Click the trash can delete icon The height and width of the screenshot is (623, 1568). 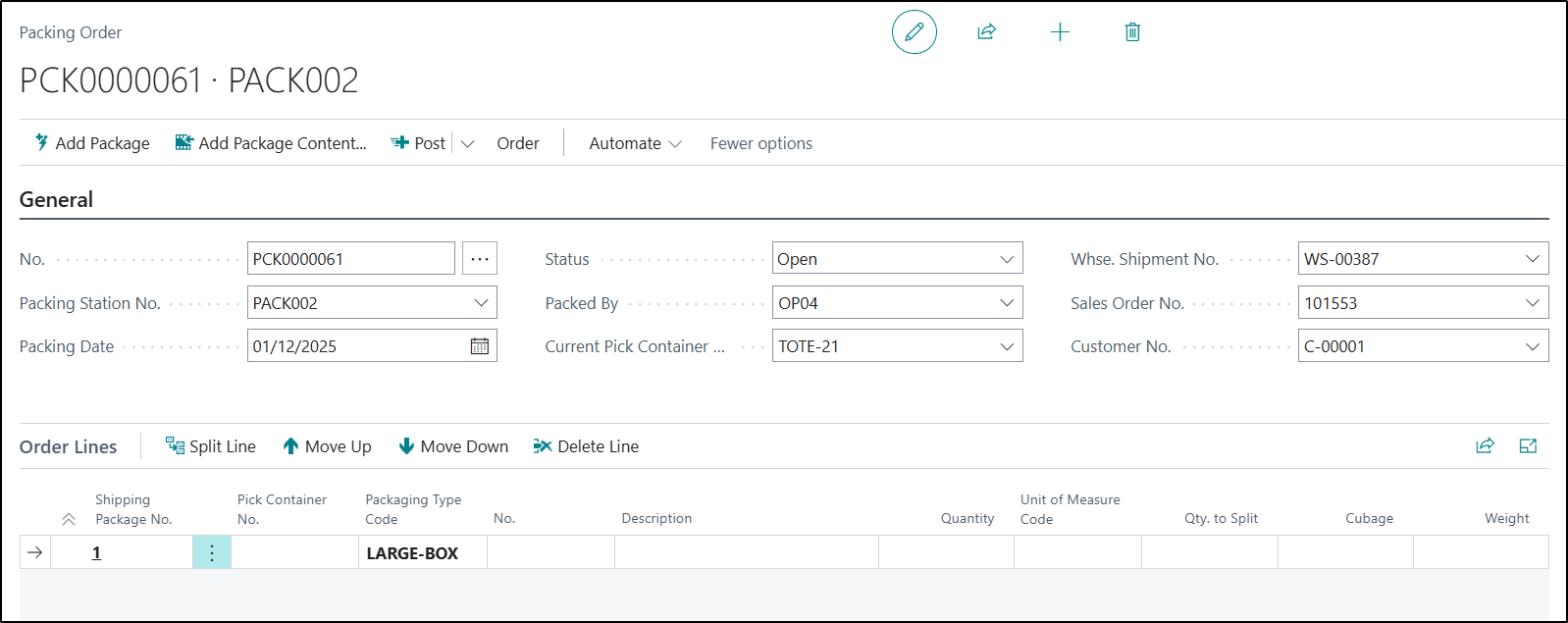point(1132,32)
